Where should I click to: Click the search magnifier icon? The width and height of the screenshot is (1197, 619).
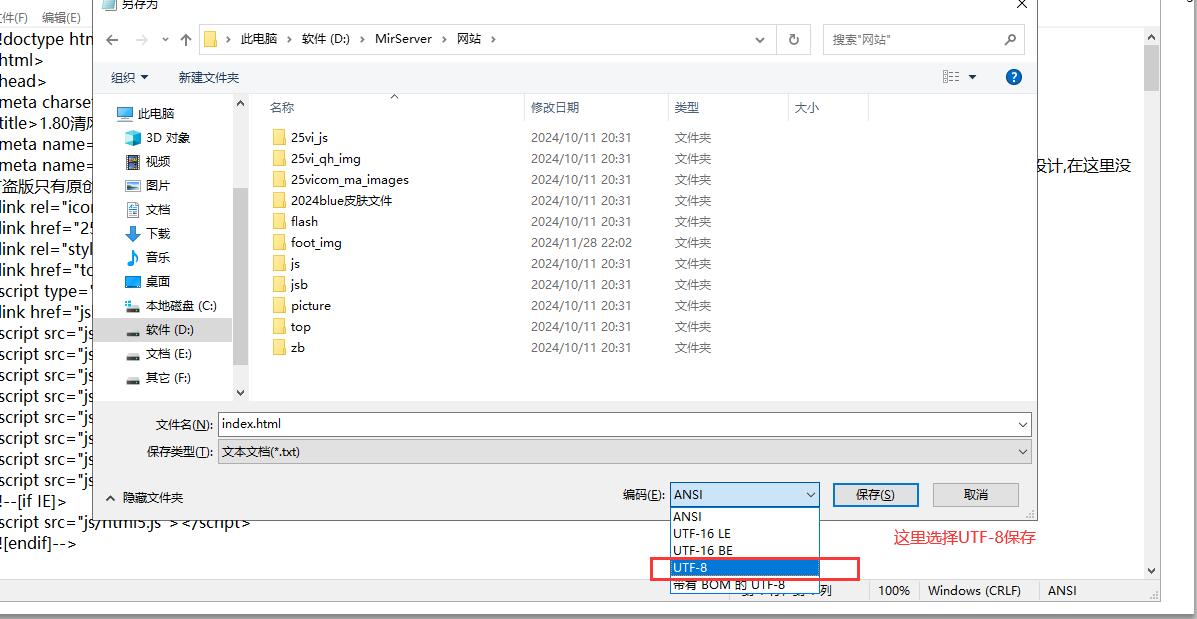click(1010, 39)
